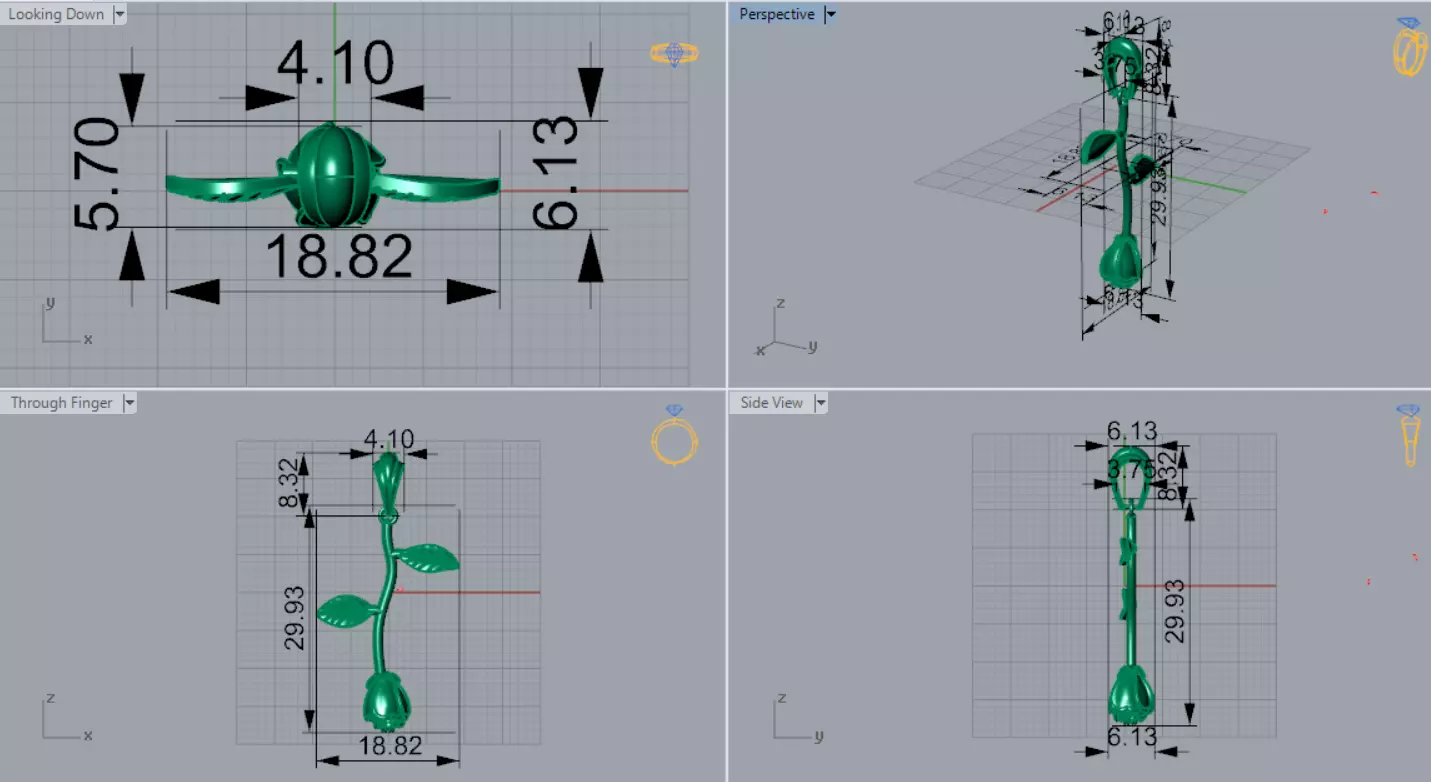
Task: Click the ring icon in Looking Down viewport
Action: 675,53
